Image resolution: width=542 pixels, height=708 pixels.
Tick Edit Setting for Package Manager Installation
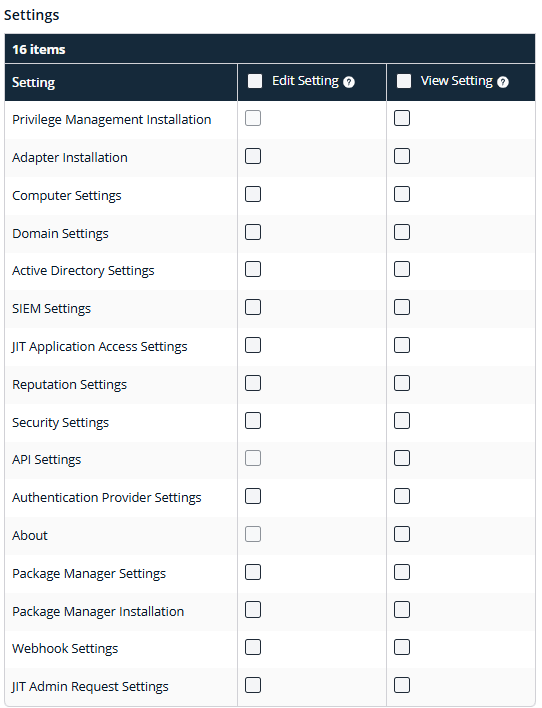coord(252,610)
